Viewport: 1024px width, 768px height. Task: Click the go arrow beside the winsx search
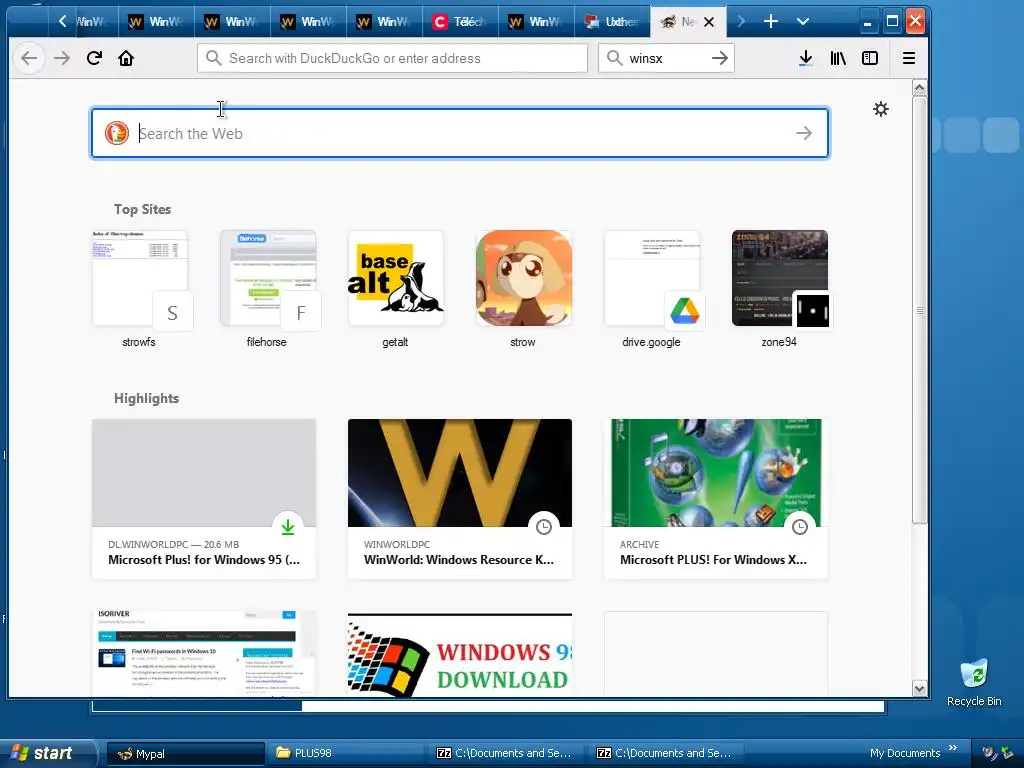[720, 58]
